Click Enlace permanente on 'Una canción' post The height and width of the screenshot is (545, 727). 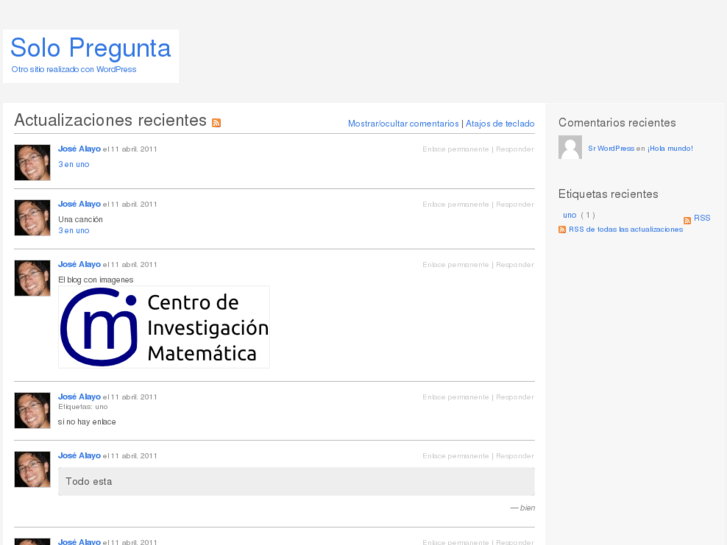coord(455,205)
